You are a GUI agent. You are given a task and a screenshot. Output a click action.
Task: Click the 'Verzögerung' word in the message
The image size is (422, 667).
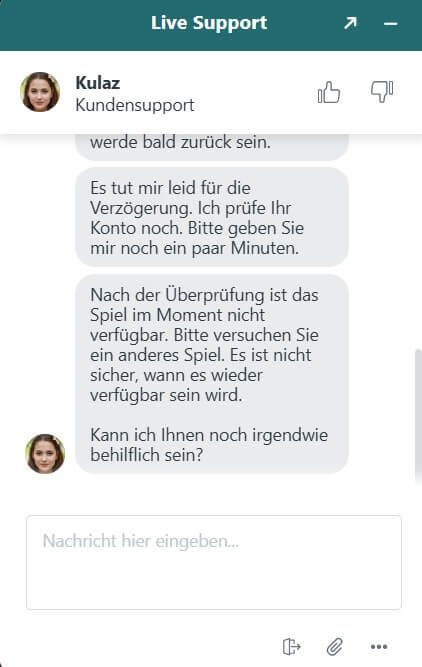click(143, 208)
